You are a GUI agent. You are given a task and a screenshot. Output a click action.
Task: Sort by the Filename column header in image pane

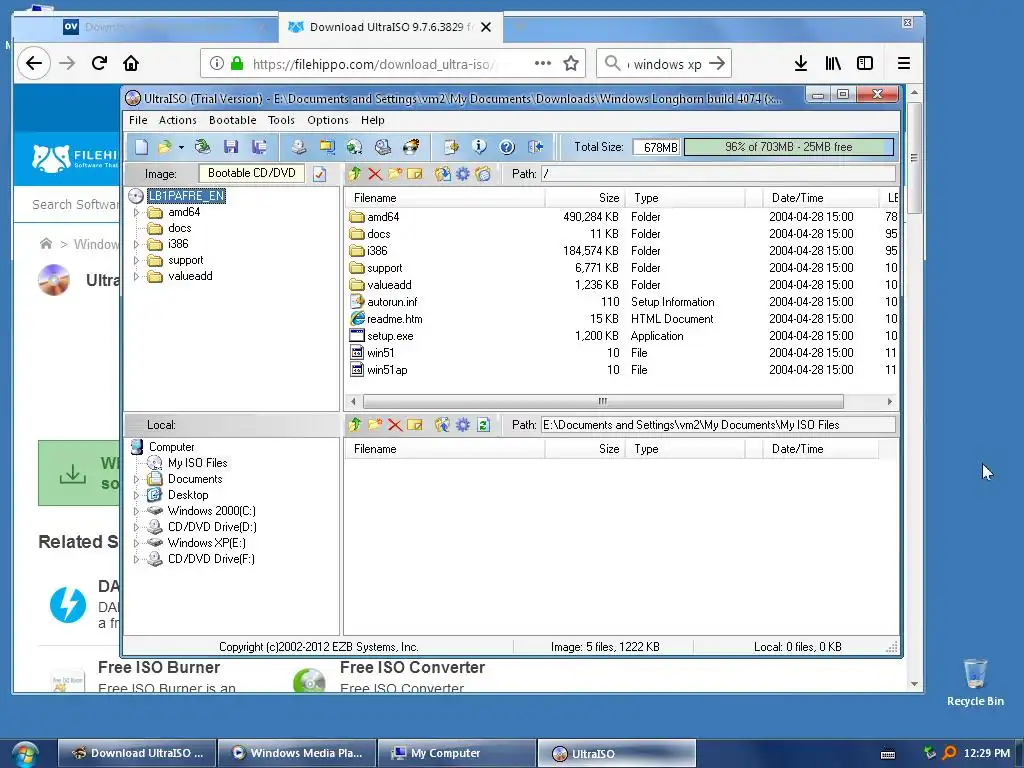tap(445, 198)
